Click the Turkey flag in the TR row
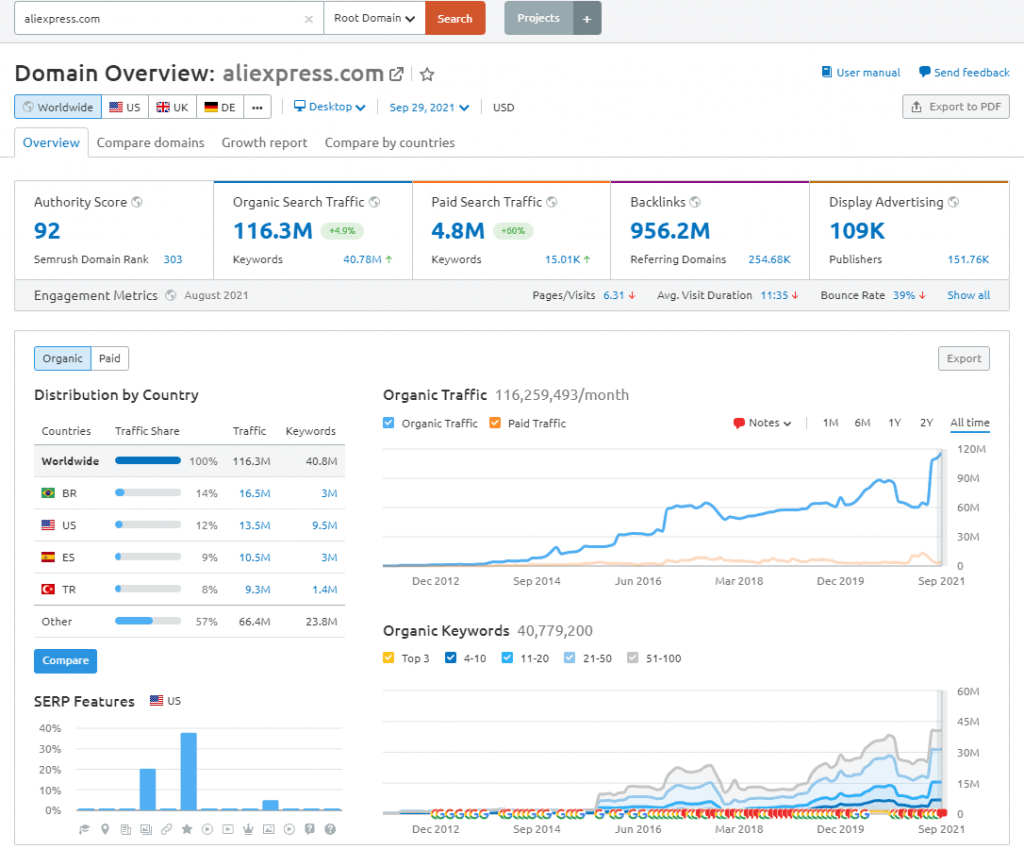1024x849 pixels. click(48, 589)
